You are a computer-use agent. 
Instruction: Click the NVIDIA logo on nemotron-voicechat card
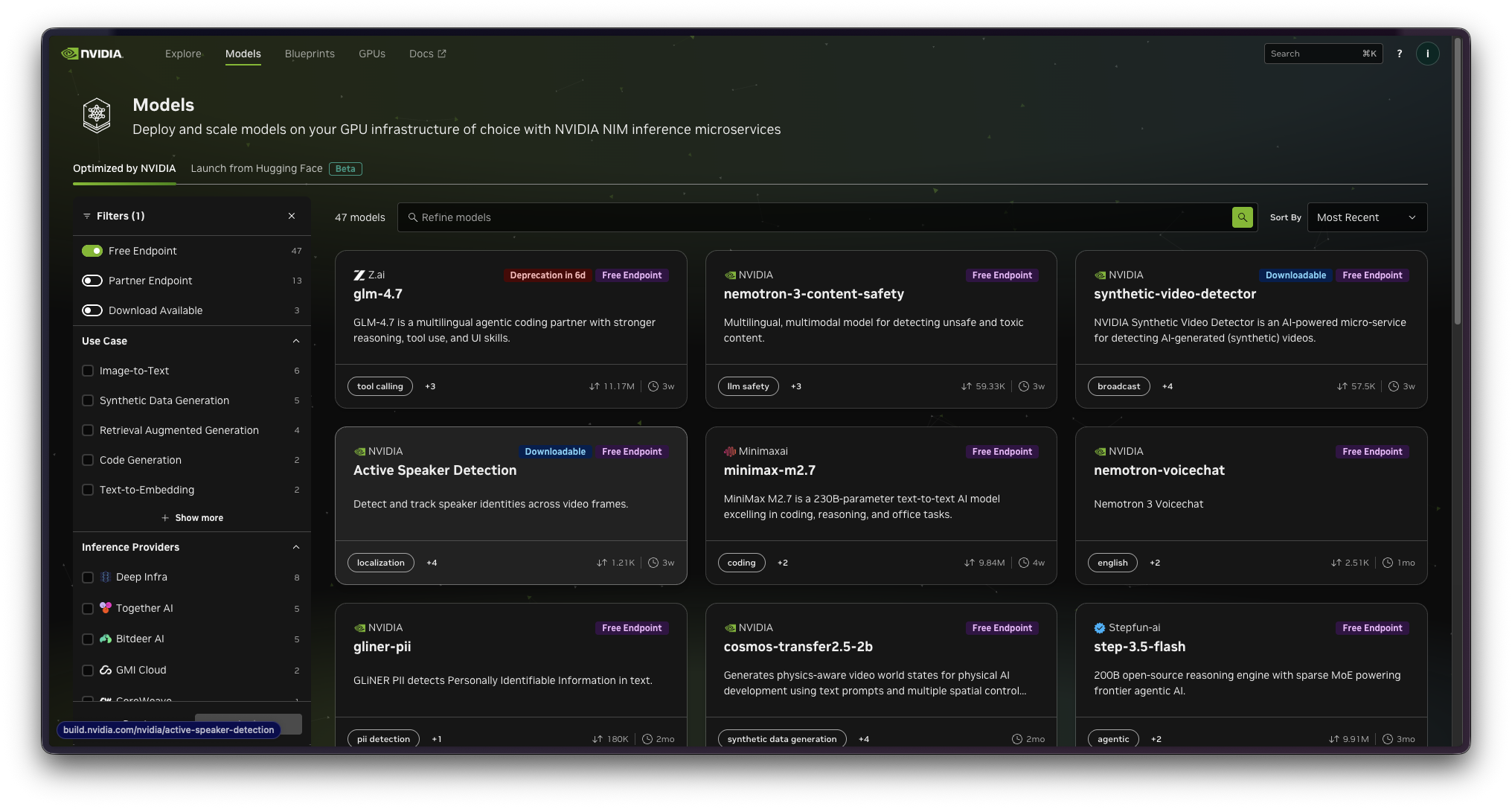pos(1100,452)
